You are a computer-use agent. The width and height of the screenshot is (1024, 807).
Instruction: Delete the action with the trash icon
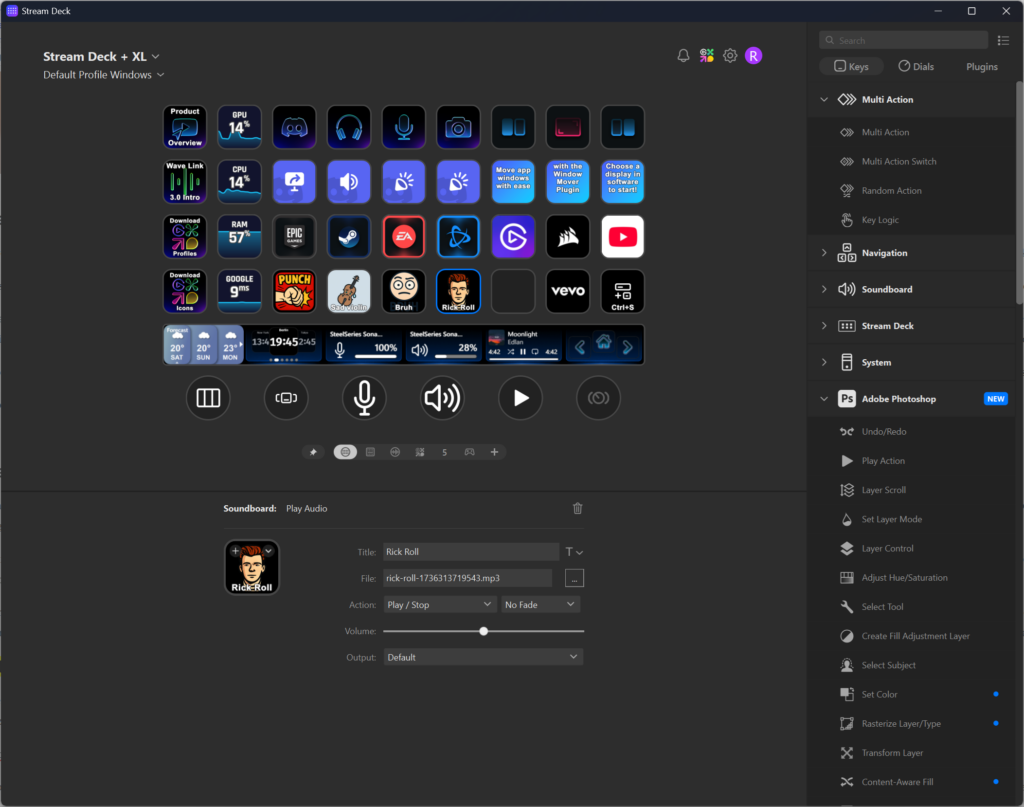[x=577, y=508]
